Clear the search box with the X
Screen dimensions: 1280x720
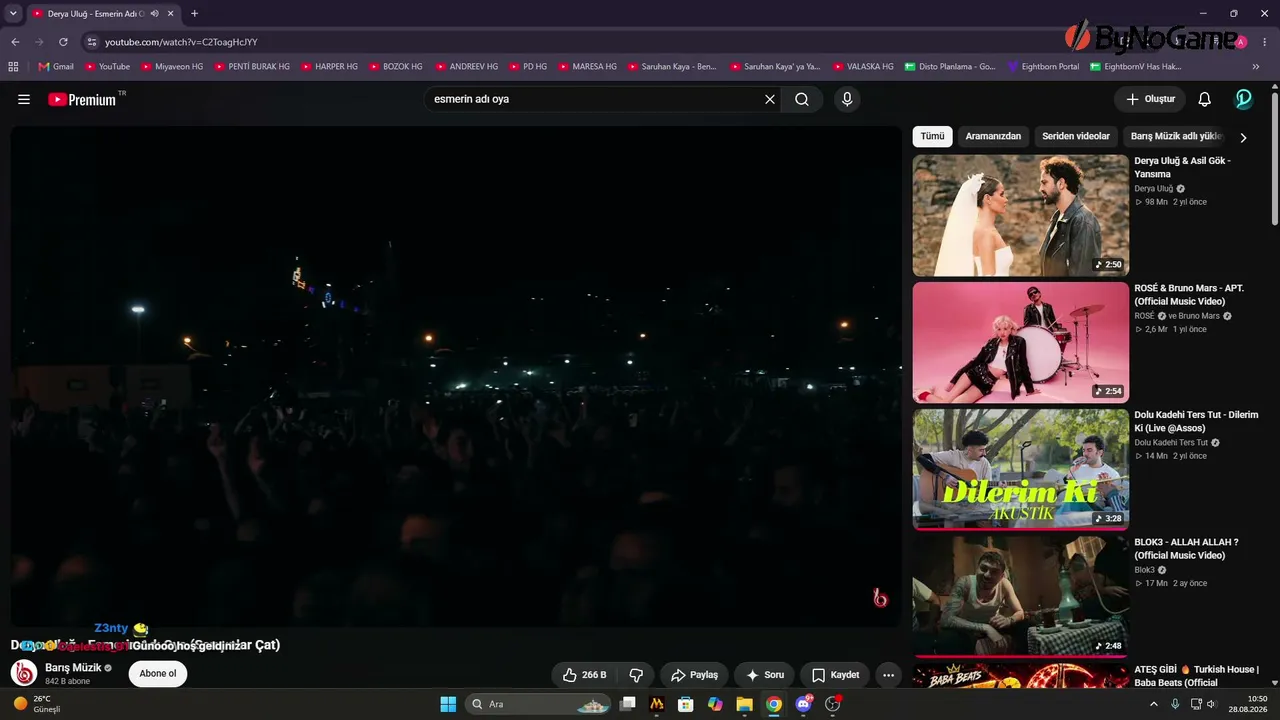[770, 99]
